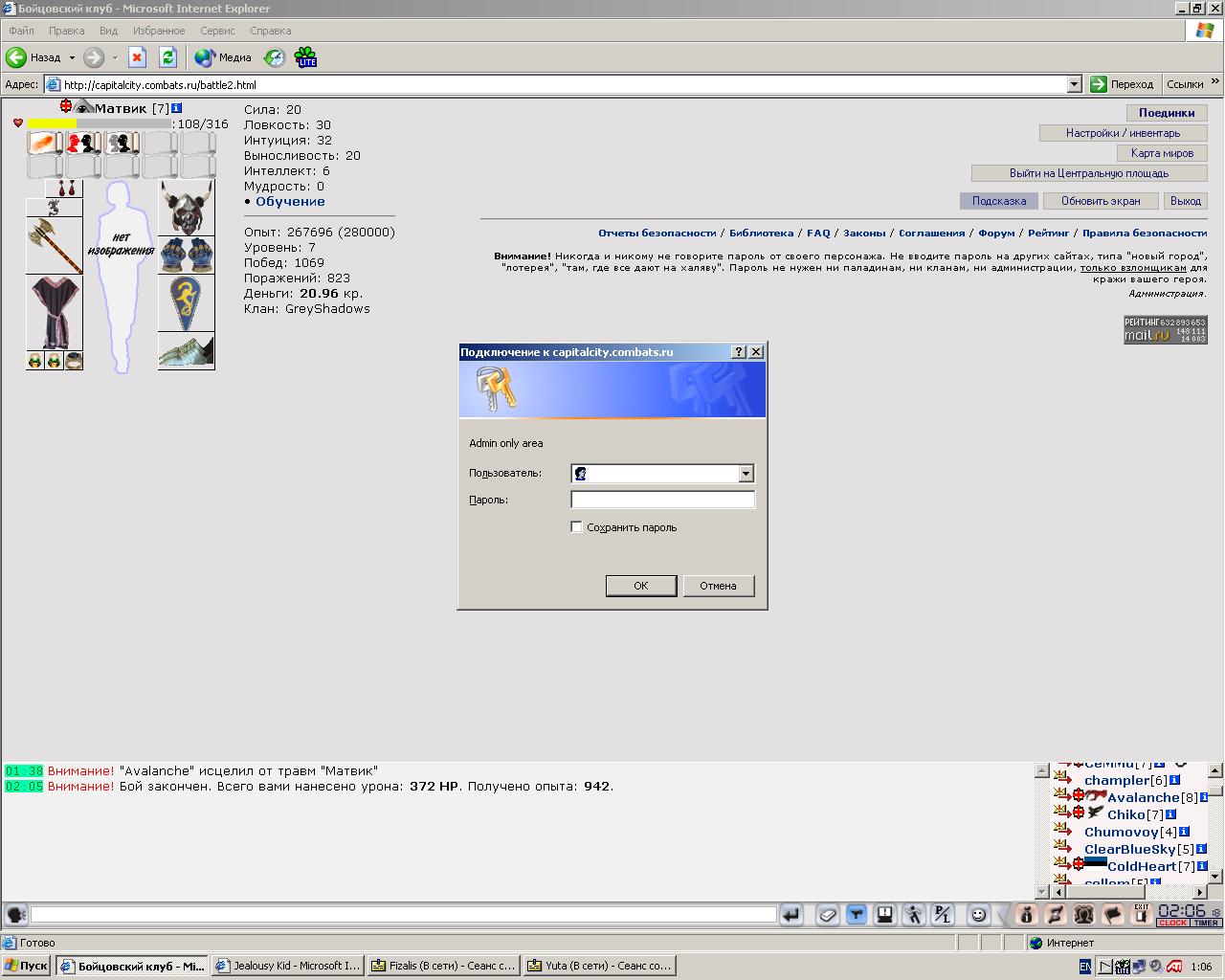
Task: Click the boots inventory item
Action: point(187,350)
